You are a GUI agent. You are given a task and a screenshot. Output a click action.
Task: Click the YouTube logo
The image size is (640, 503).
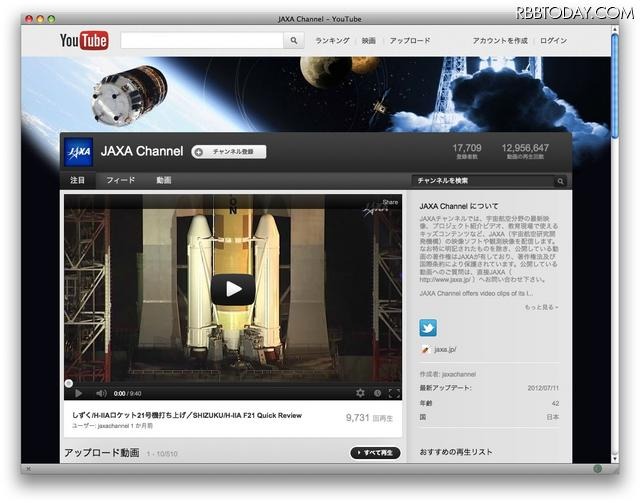tap(84, 40)
